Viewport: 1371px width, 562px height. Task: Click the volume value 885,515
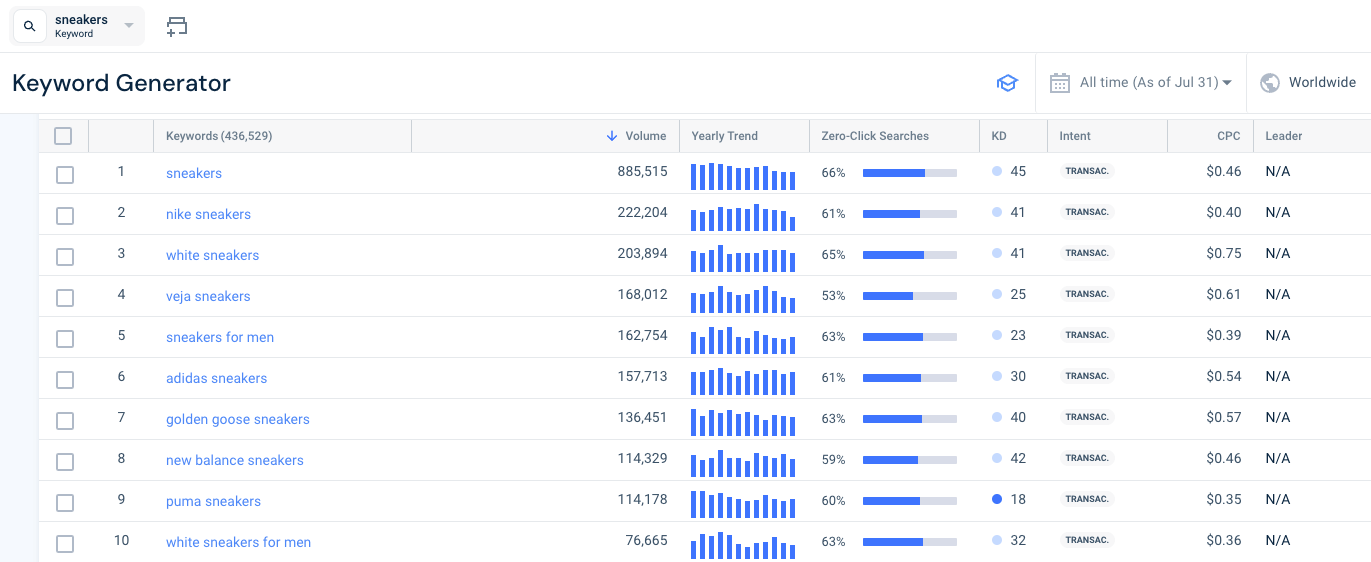point(642,171)
